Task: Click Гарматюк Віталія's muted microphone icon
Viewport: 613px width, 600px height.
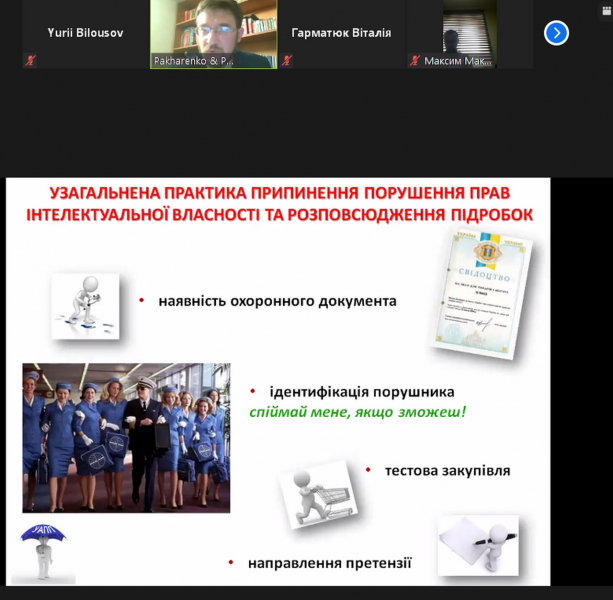Action: [287, 61]
